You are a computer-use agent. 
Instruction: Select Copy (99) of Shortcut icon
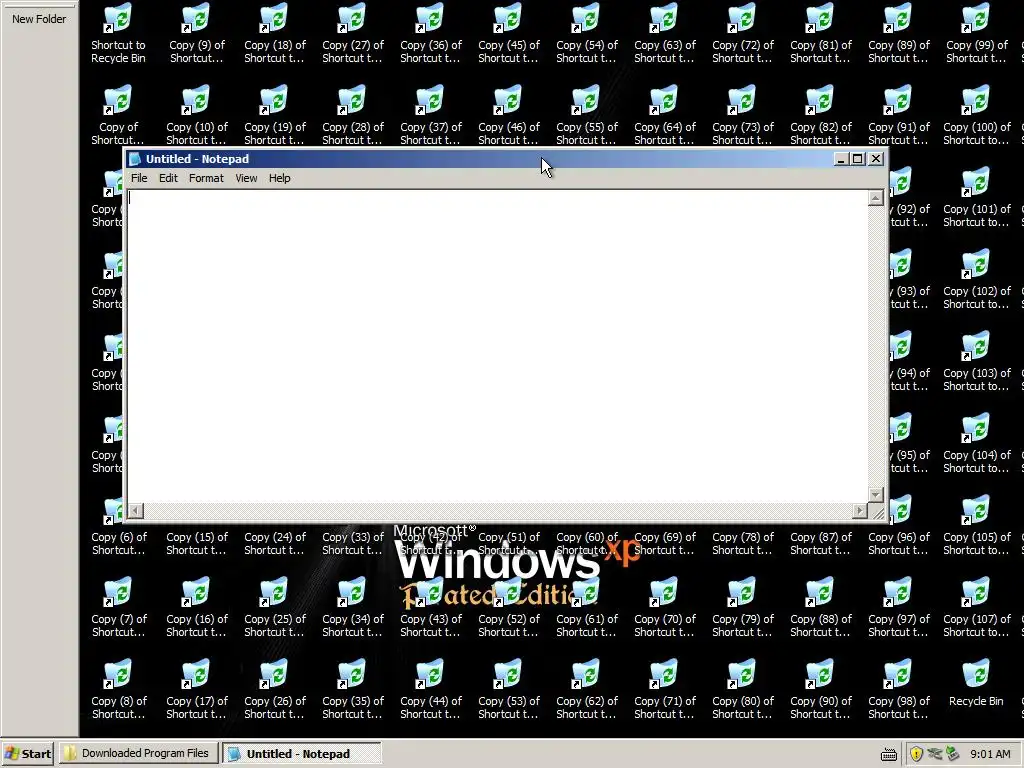click(977, 33)
